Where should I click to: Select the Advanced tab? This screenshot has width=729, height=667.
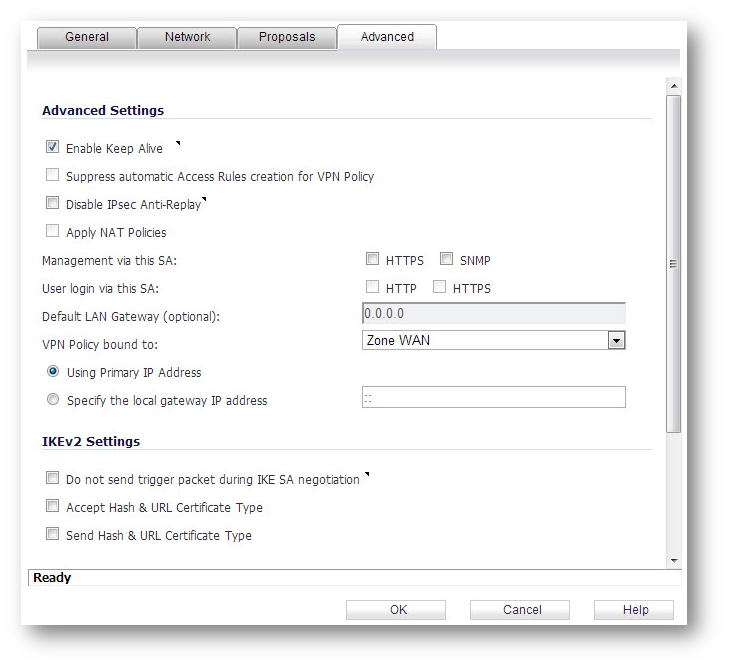pos(387,37)
